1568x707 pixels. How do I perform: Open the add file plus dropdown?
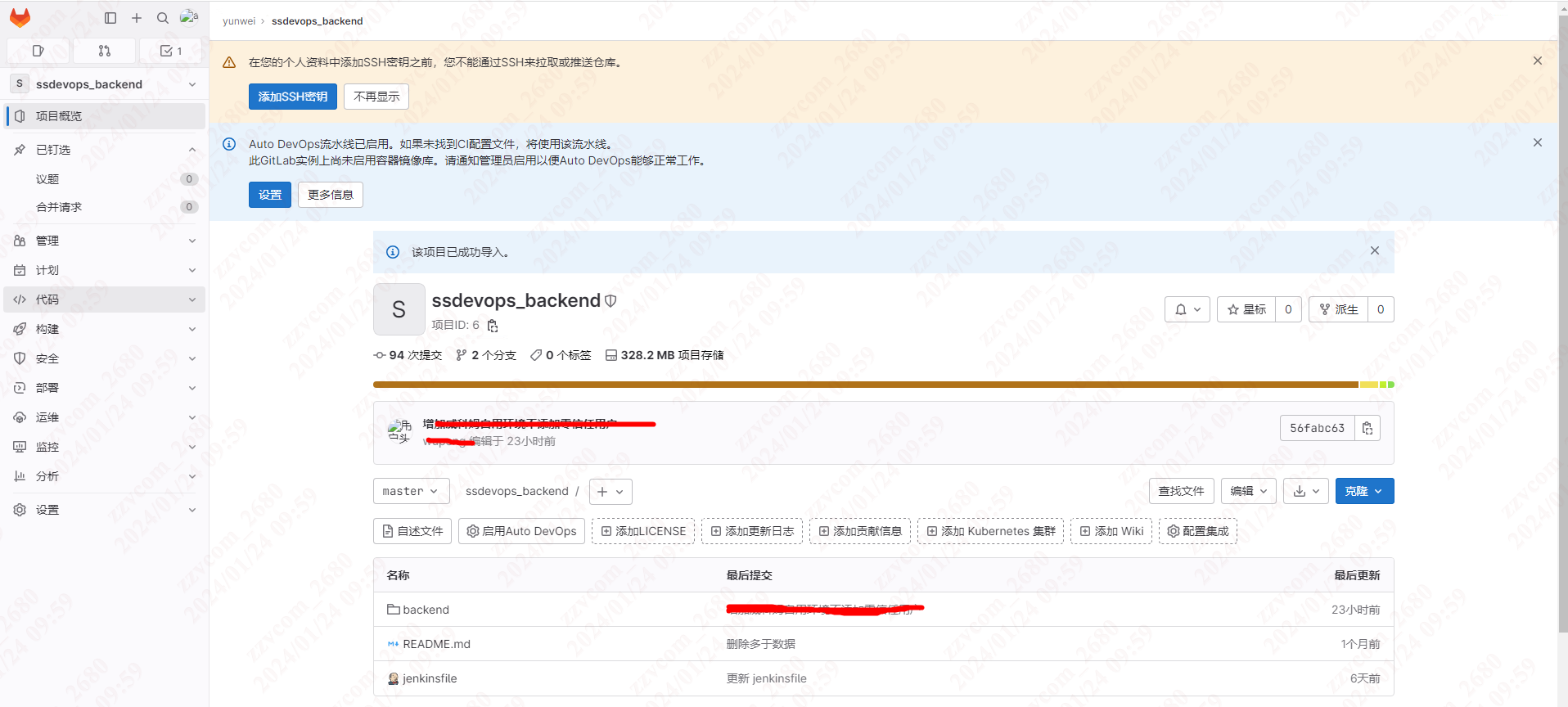(x=611, y=491)
